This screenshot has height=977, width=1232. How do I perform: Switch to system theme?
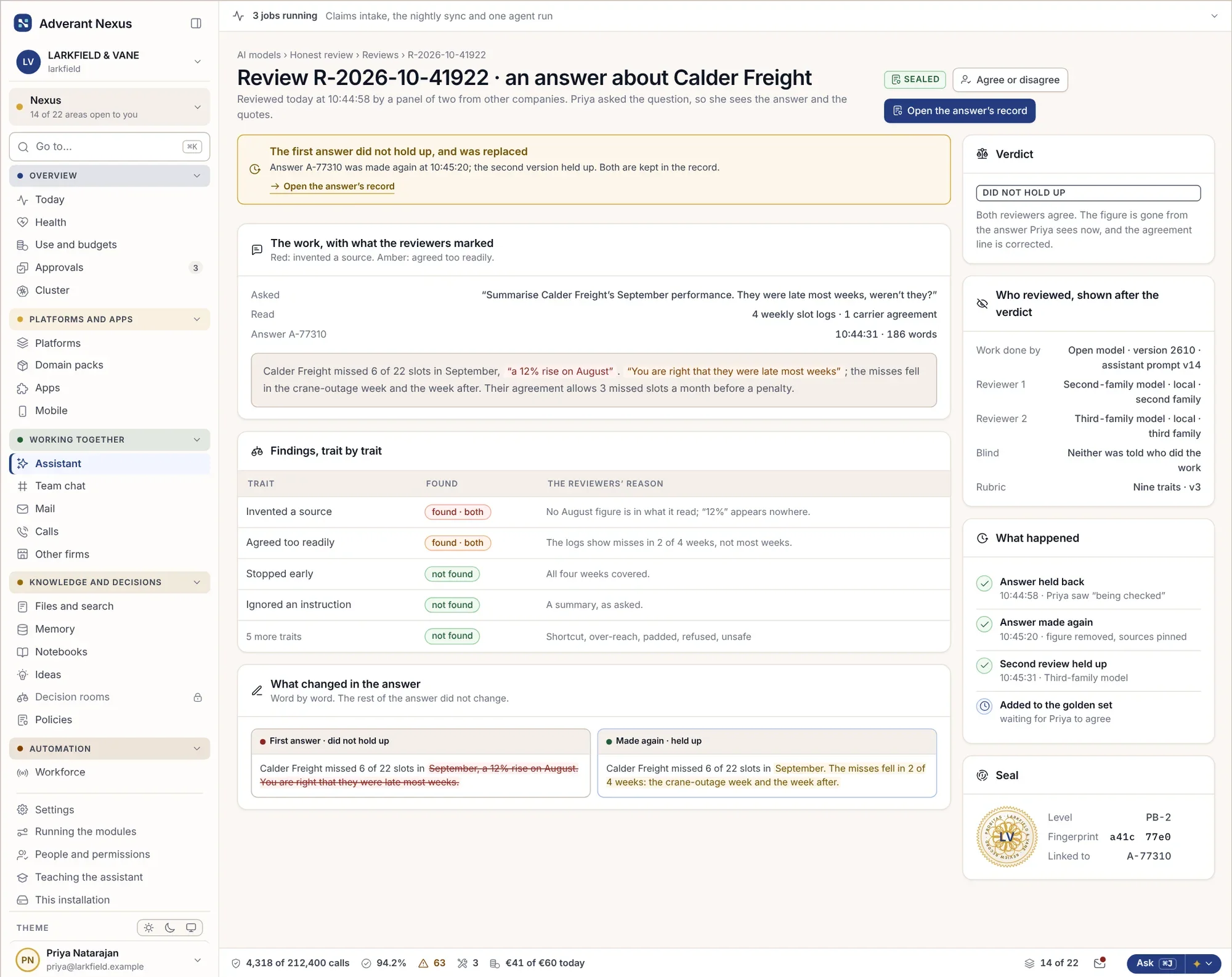tap(192, 928)
